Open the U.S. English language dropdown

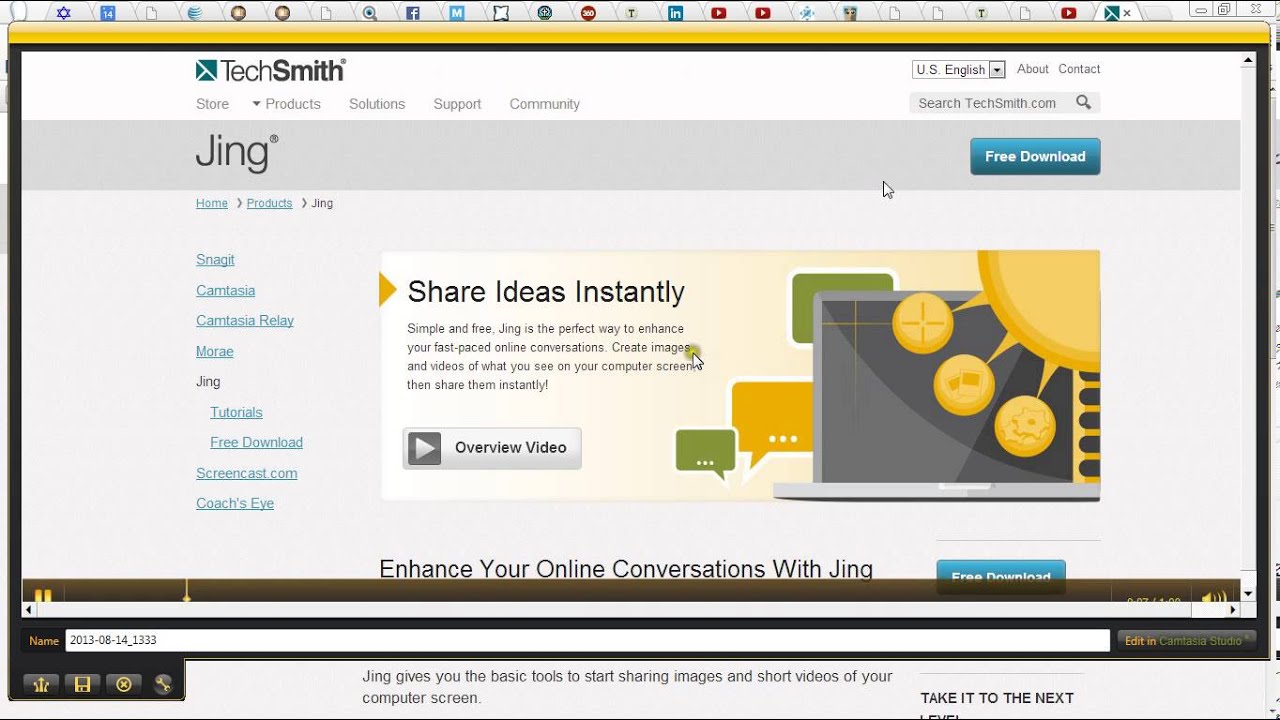(x=958, y=70)
